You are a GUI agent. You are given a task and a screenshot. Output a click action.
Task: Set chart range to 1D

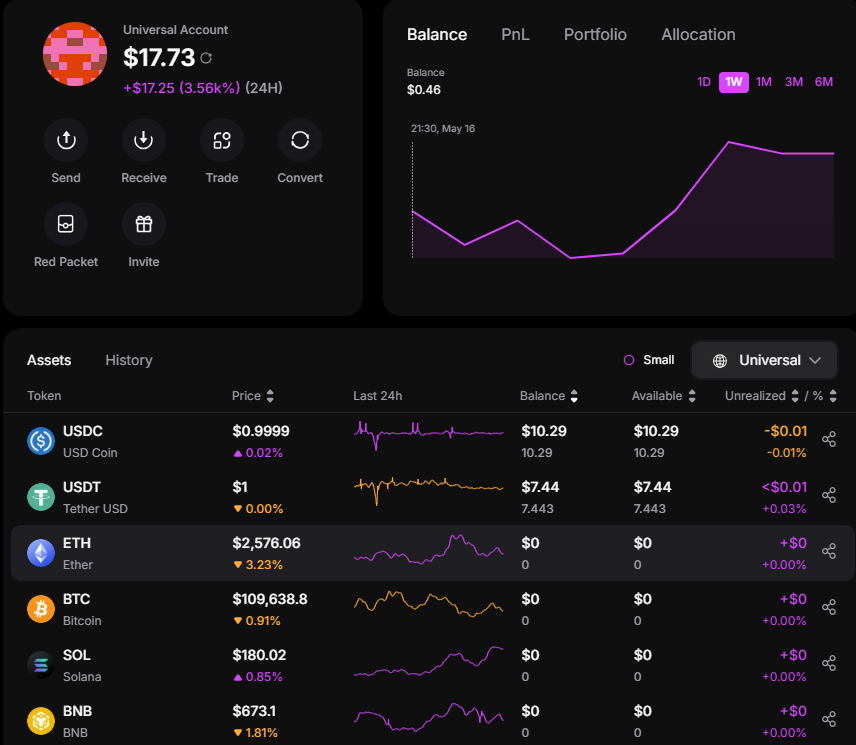pyautogui.click(x=704, y=82)
